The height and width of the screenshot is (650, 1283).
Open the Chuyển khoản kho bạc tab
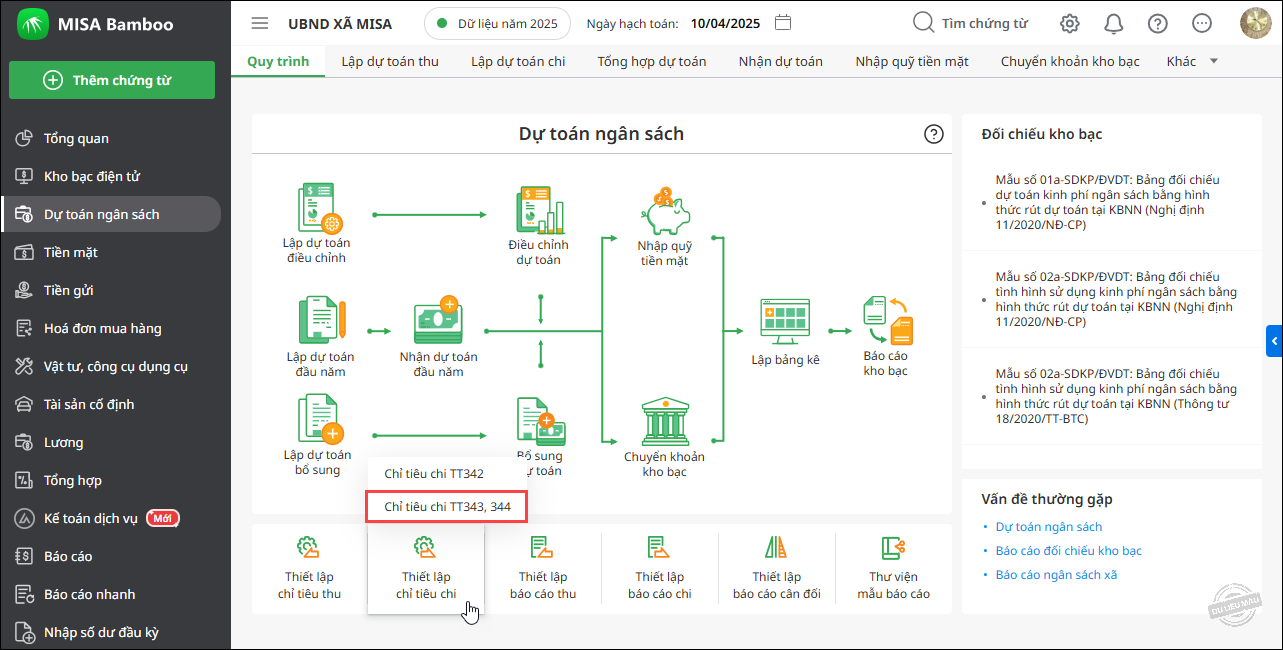(1070, 61)
